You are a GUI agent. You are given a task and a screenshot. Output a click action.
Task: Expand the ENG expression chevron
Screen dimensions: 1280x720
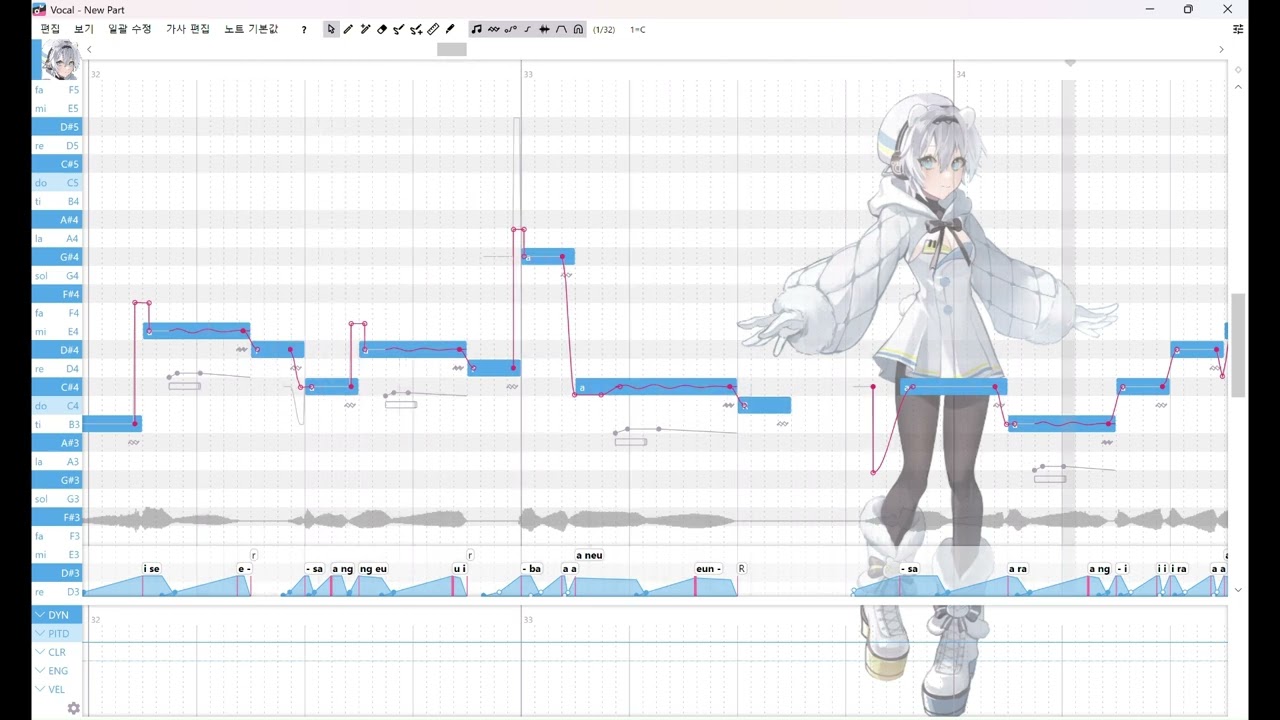click(x=40, y=671)
